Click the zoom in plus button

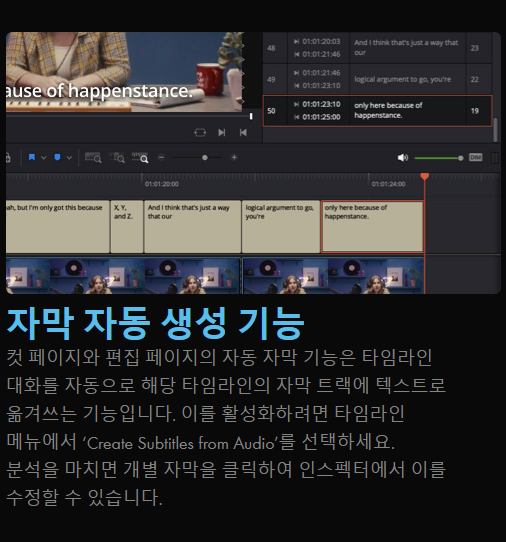[x=234, y=158]
